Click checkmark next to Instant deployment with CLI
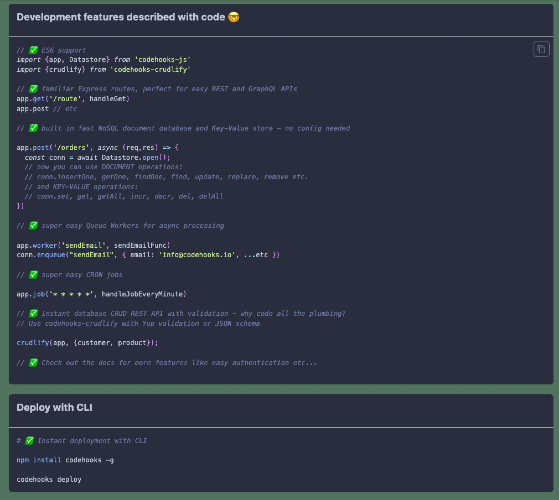 pyautogui.click(x=30, y=441)
